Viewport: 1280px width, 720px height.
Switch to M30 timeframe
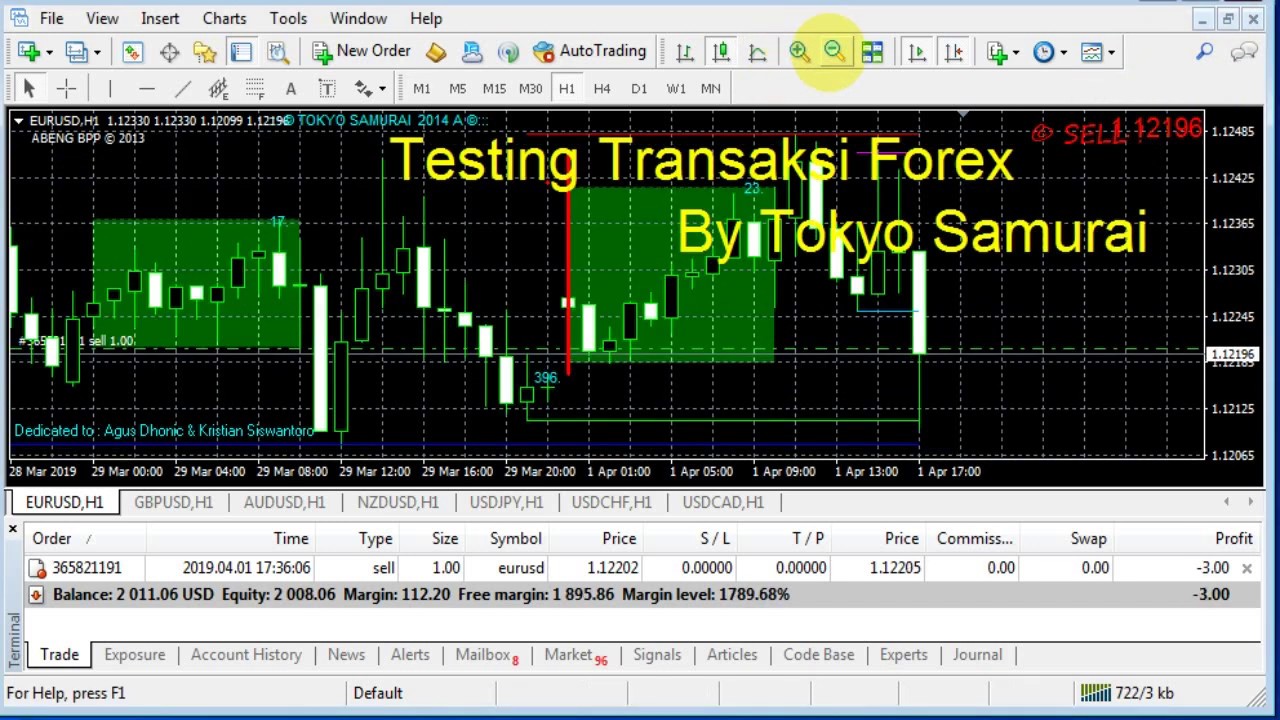pos(530,88)
